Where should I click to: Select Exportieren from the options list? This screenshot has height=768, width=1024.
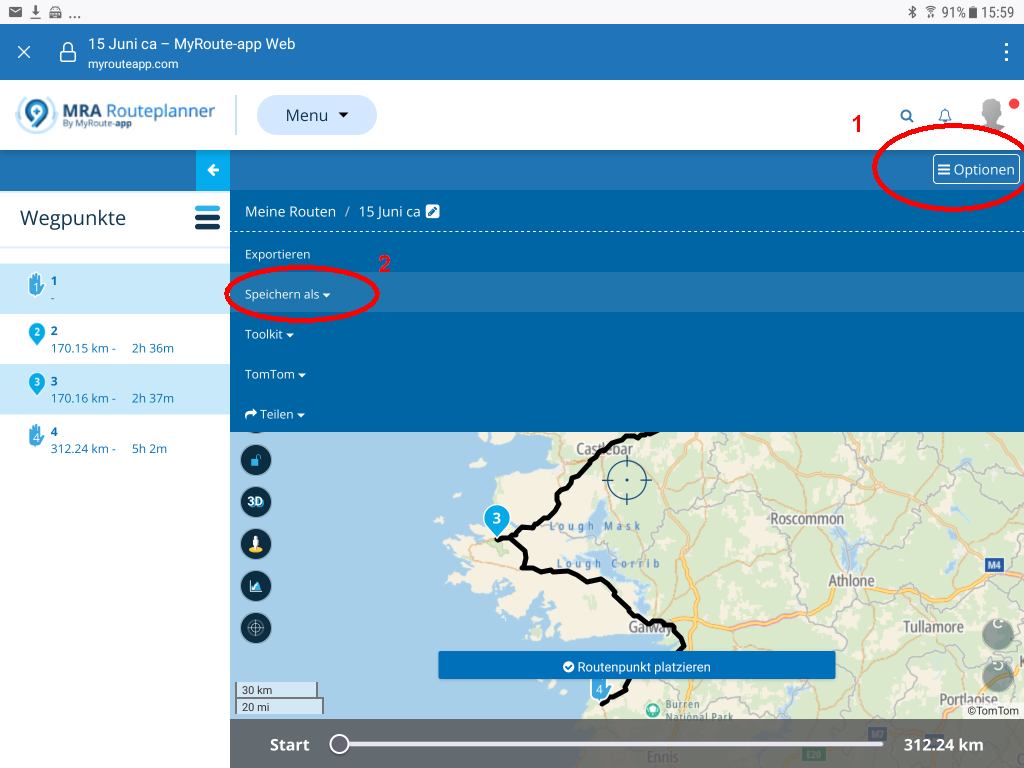tap(277, 254)
